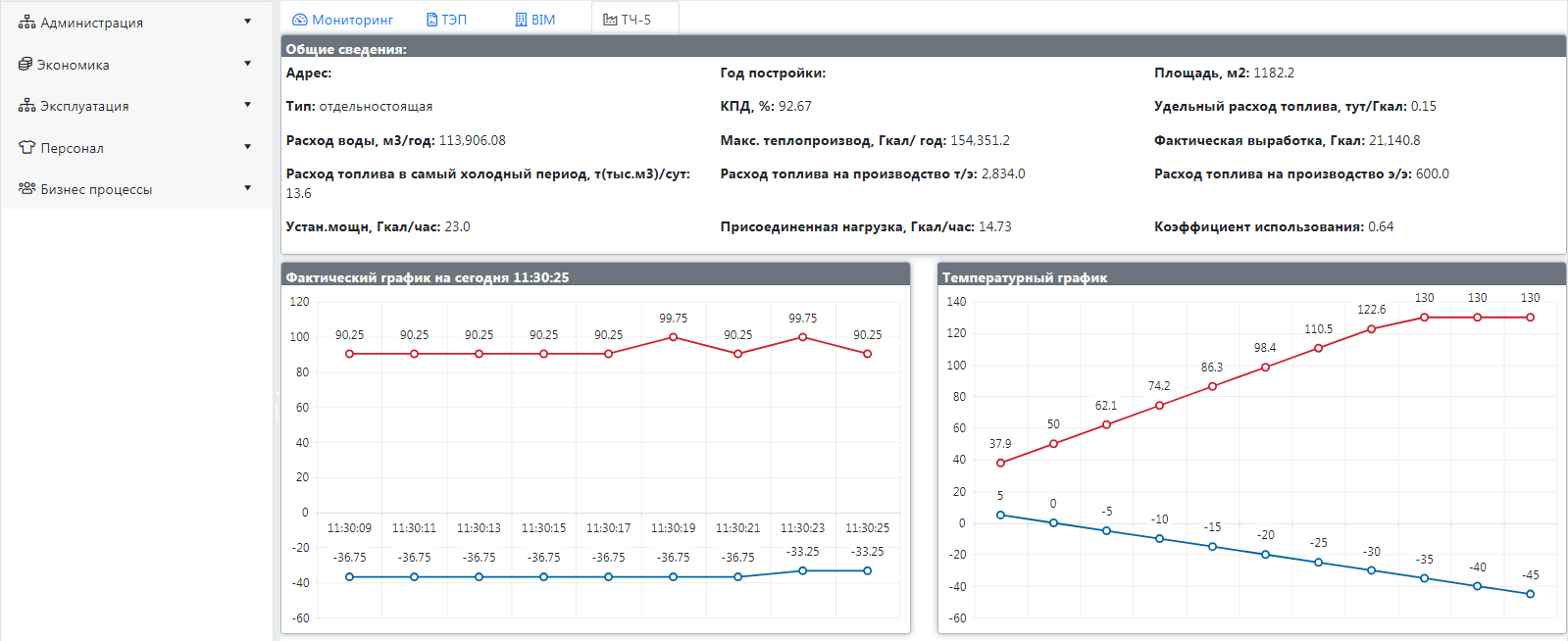Click the -36.75 blue point at 11:30:09
This screenshot has width=1568, height=641.
pos(349,577)
